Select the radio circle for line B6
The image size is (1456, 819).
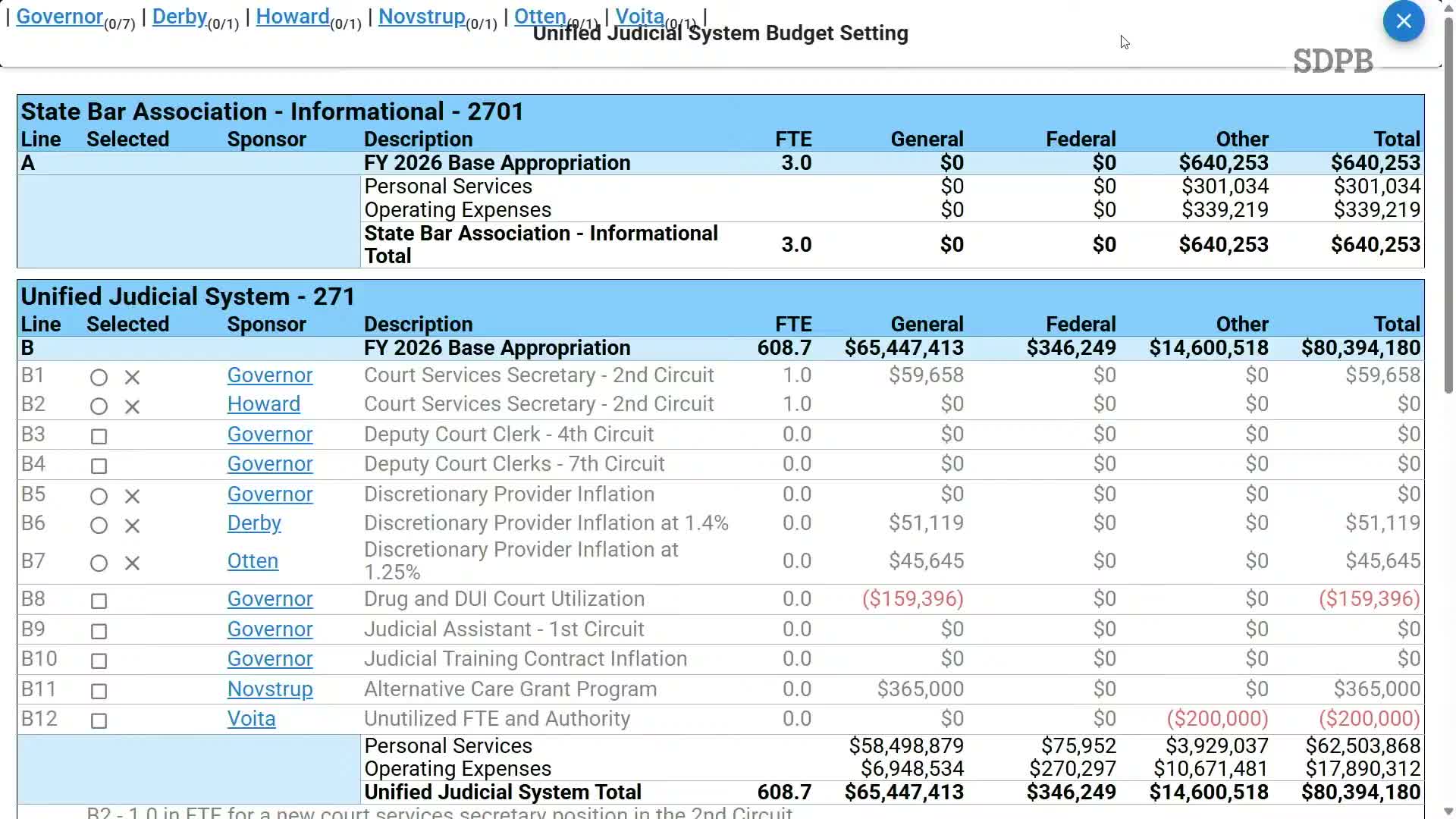click(99, 526)
